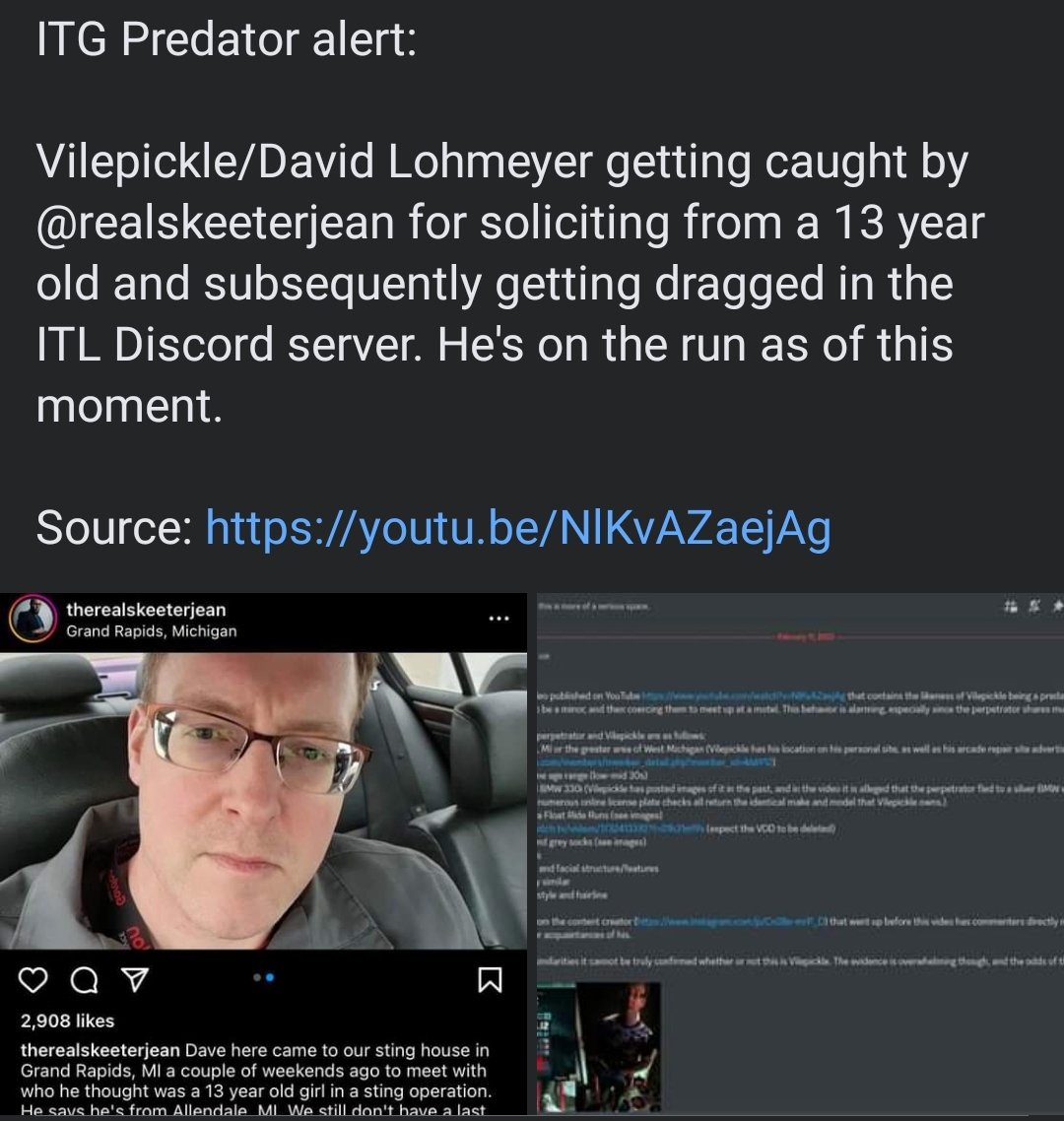
Task: Open Instagram link in Discord message
Action: (731, 922)
